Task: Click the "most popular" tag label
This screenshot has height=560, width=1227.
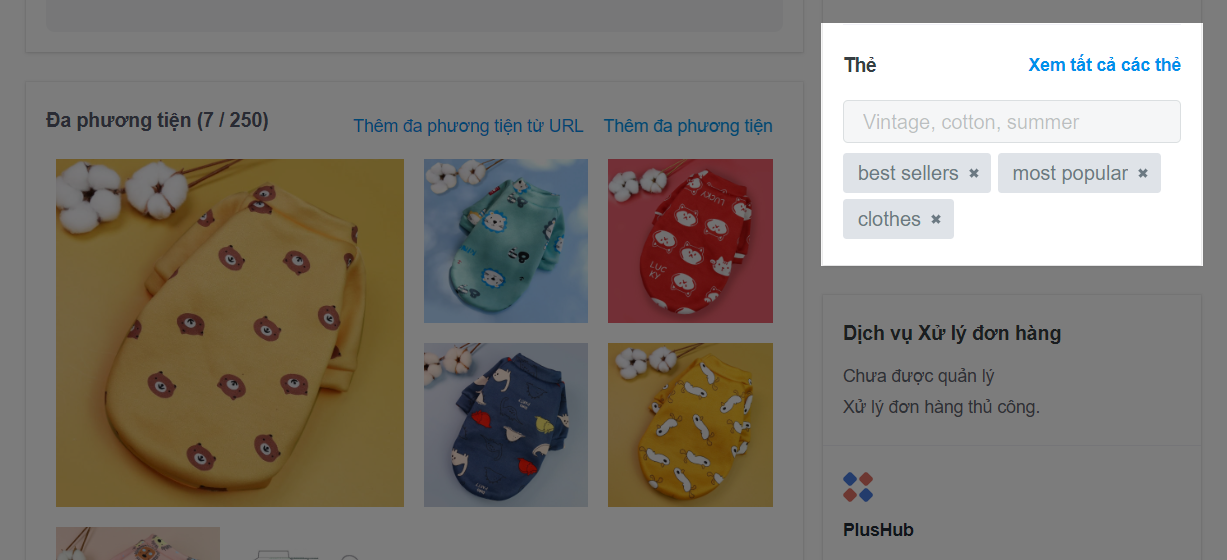Action: click(1070, 173)
